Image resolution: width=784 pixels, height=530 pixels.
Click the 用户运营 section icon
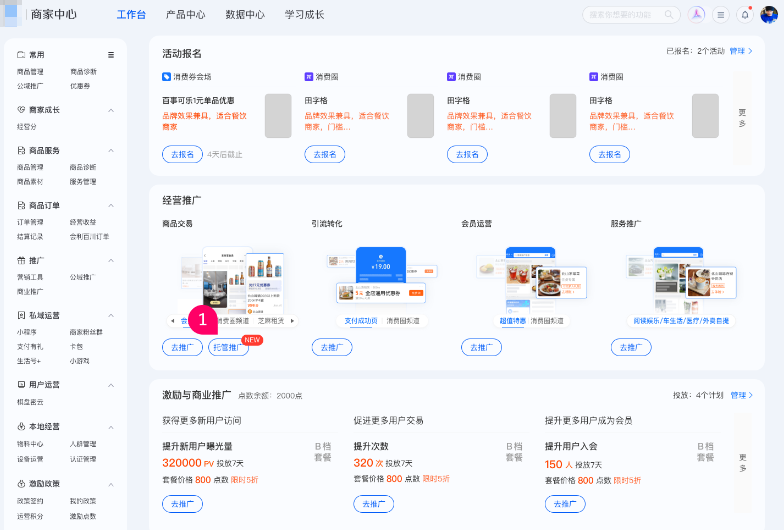21,384
